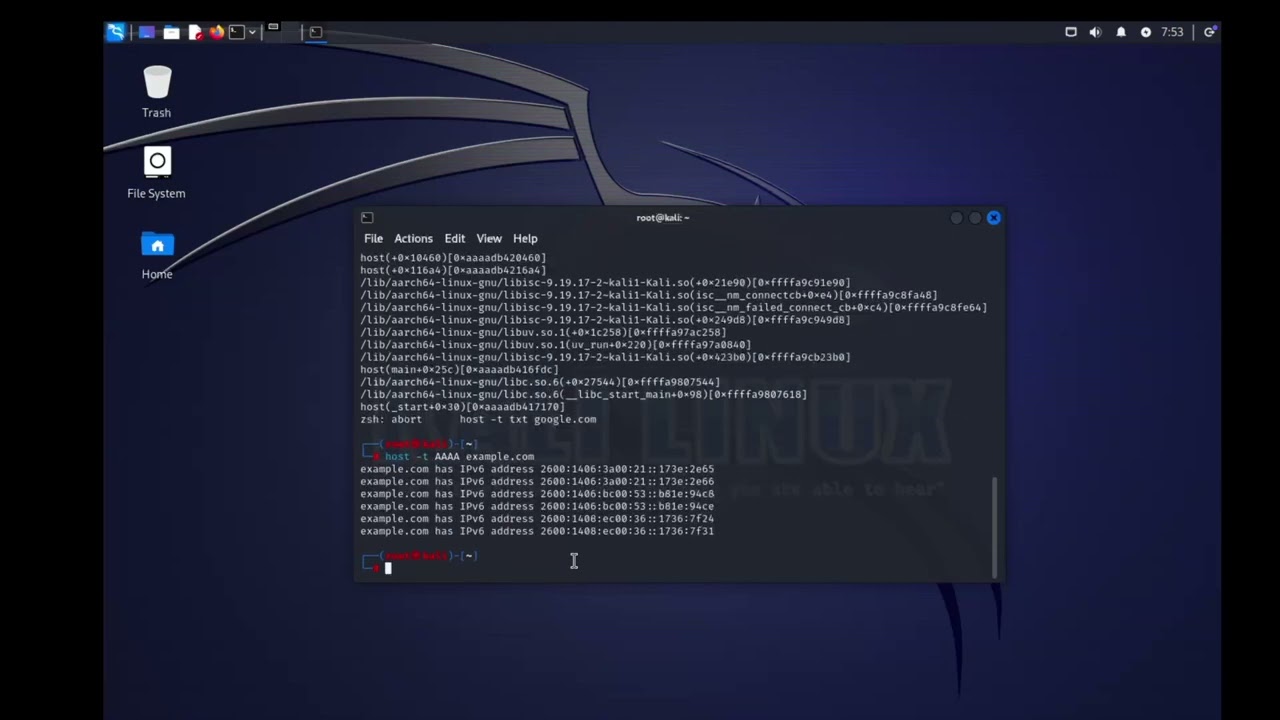Click the power manager tray icon
1280x720 pixels.
[1146, 32]
